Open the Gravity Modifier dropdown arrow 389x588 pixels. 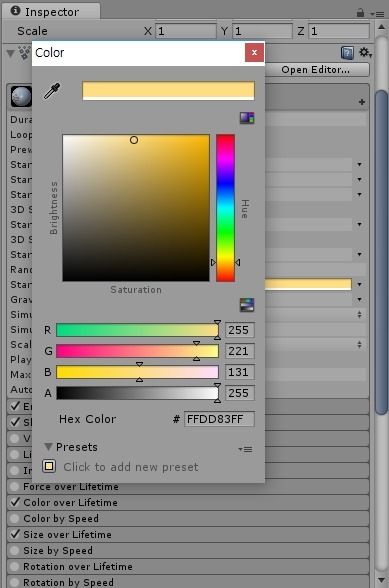tap(359, 299)
